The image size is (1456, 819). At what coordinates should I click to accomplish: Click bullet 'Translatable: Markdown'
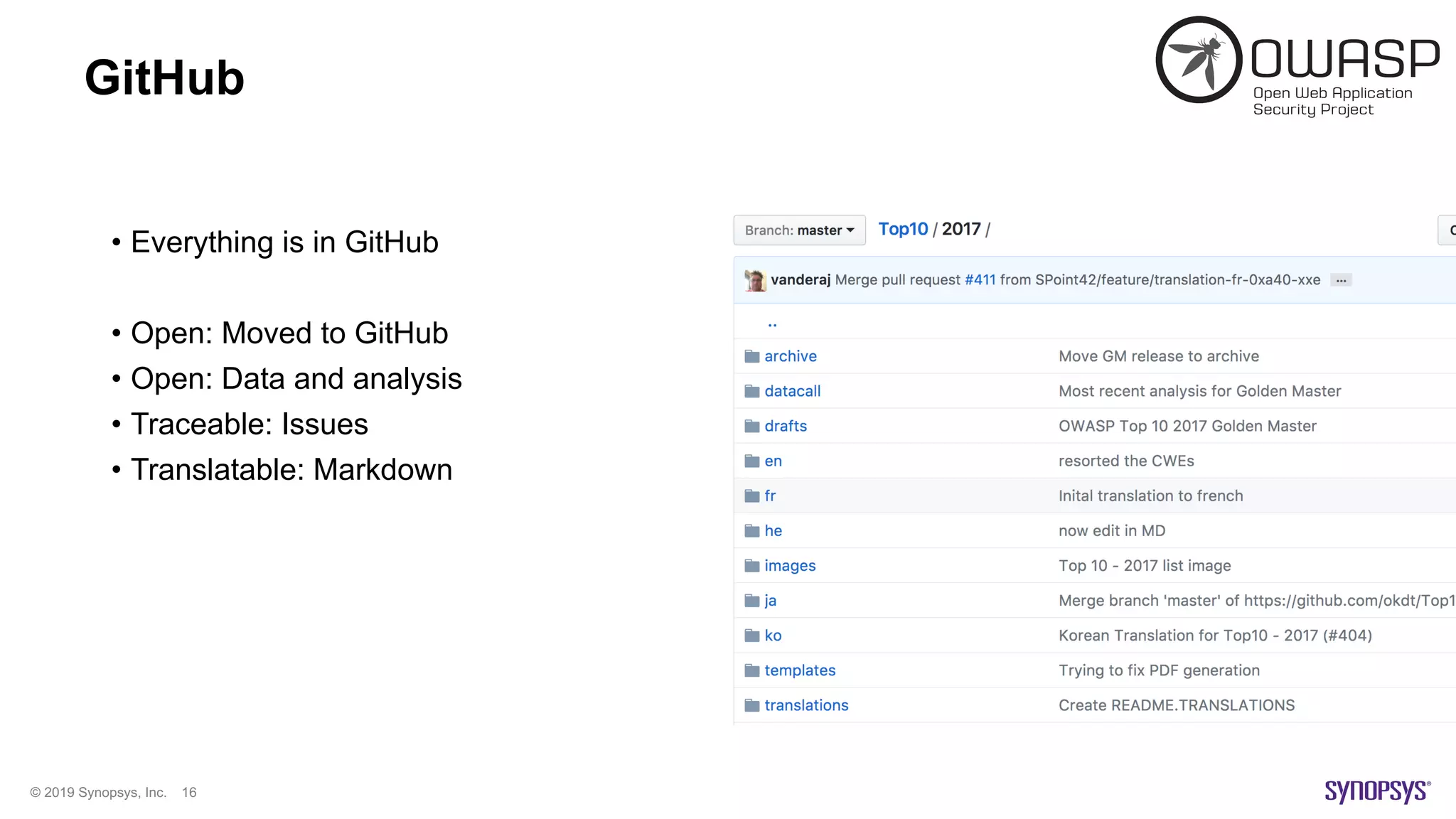(x=291, y=469)
